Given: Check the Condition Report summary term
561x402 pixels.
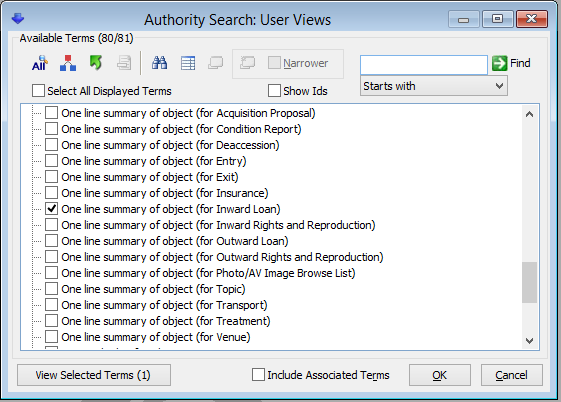Looking at the screenshot, I should (52, 129).
